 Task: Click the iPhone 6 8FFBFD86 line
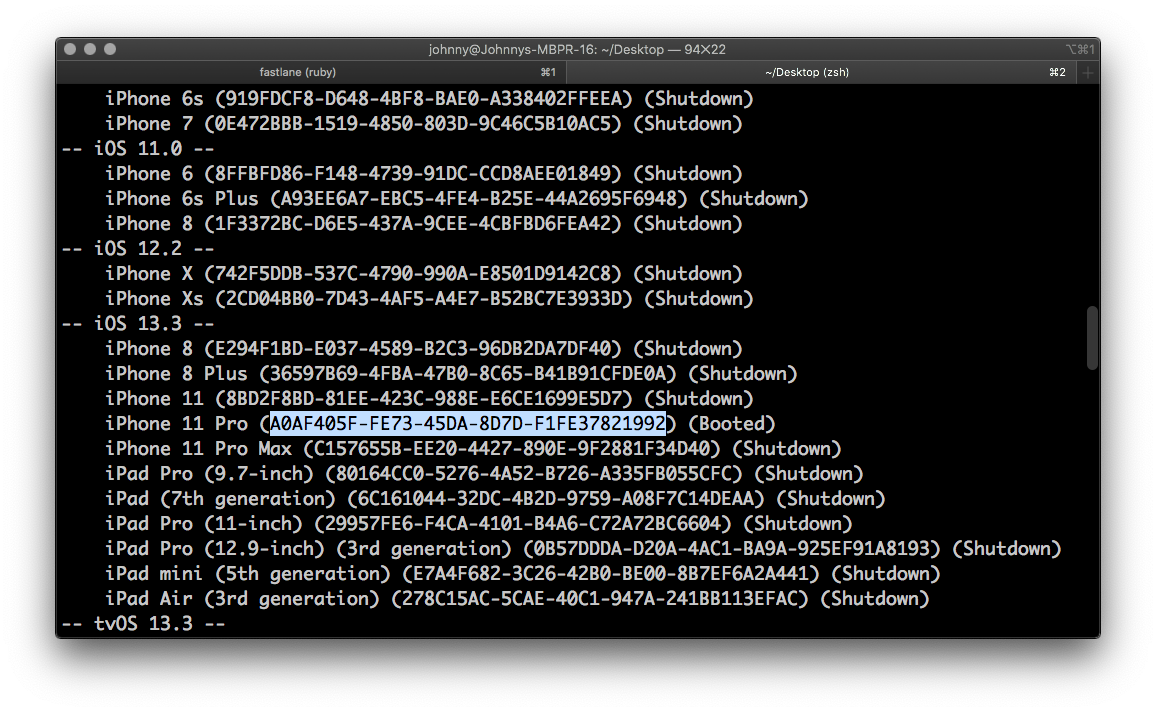[423, 174]
